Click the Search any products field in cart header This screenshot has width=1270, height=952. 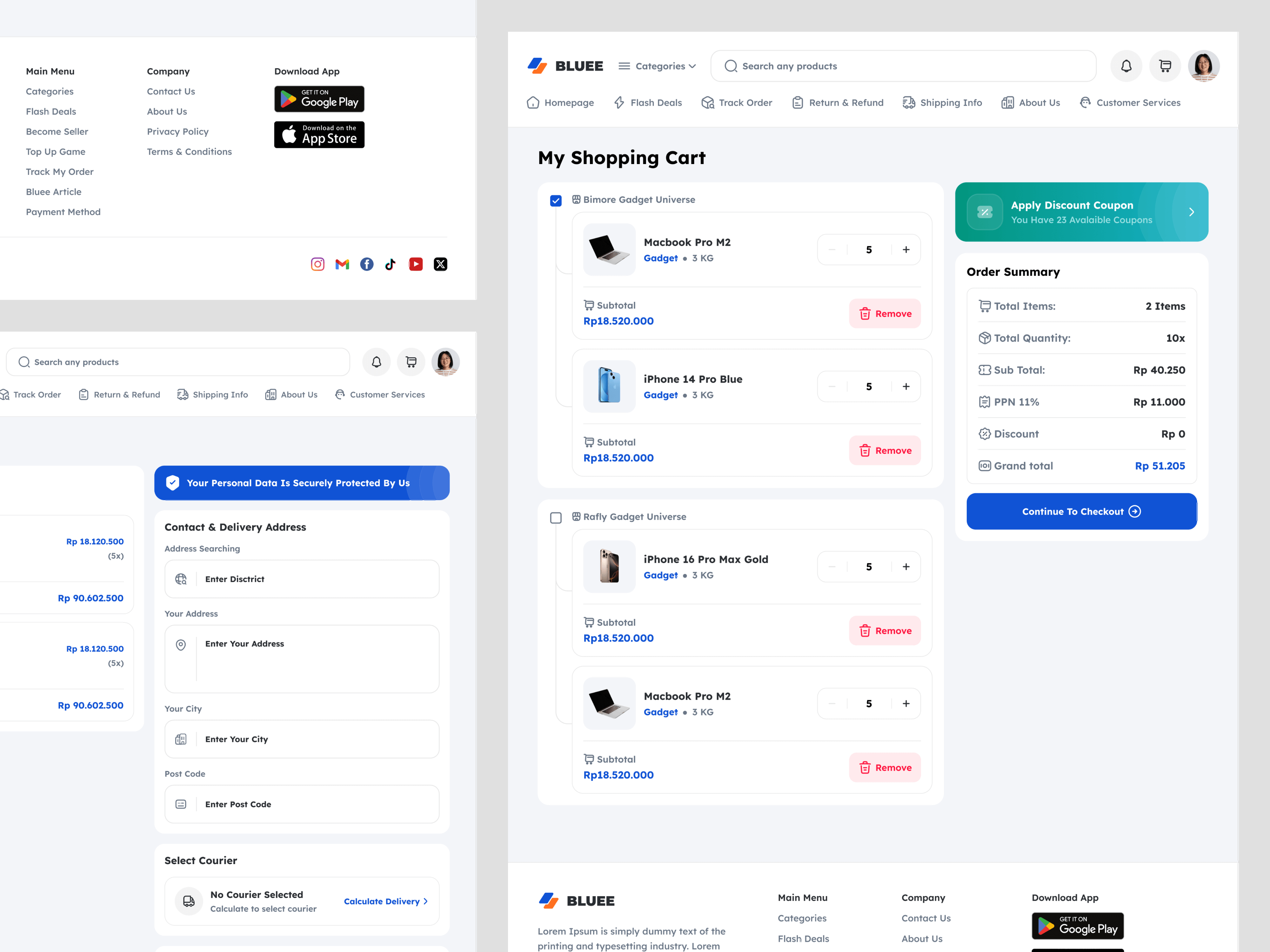(x=903, y=66)
